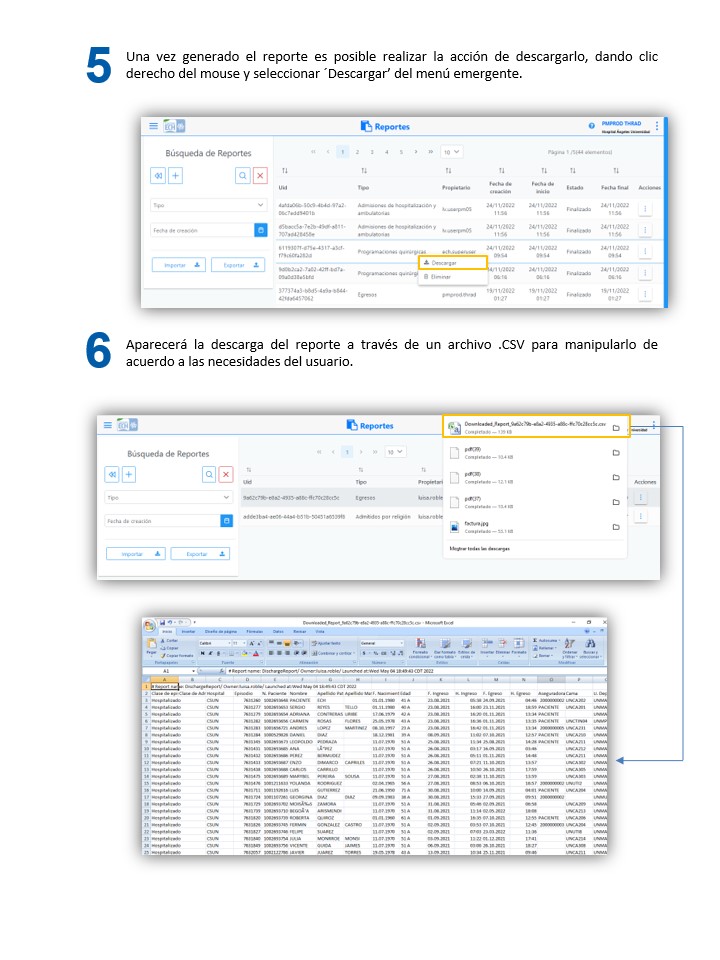Click the plus add-filter icon in step 5 panel
Screen dimensions: 720x960
(176, 175)
